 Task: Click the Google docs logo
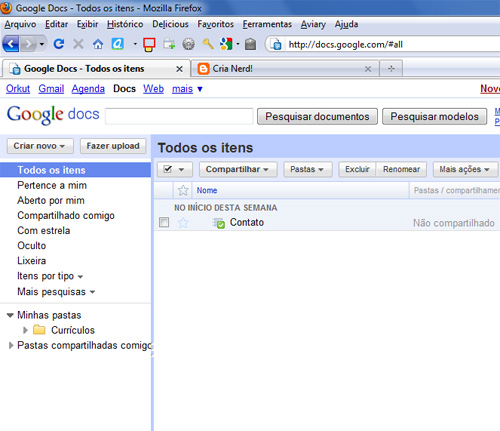click(53, 115)
